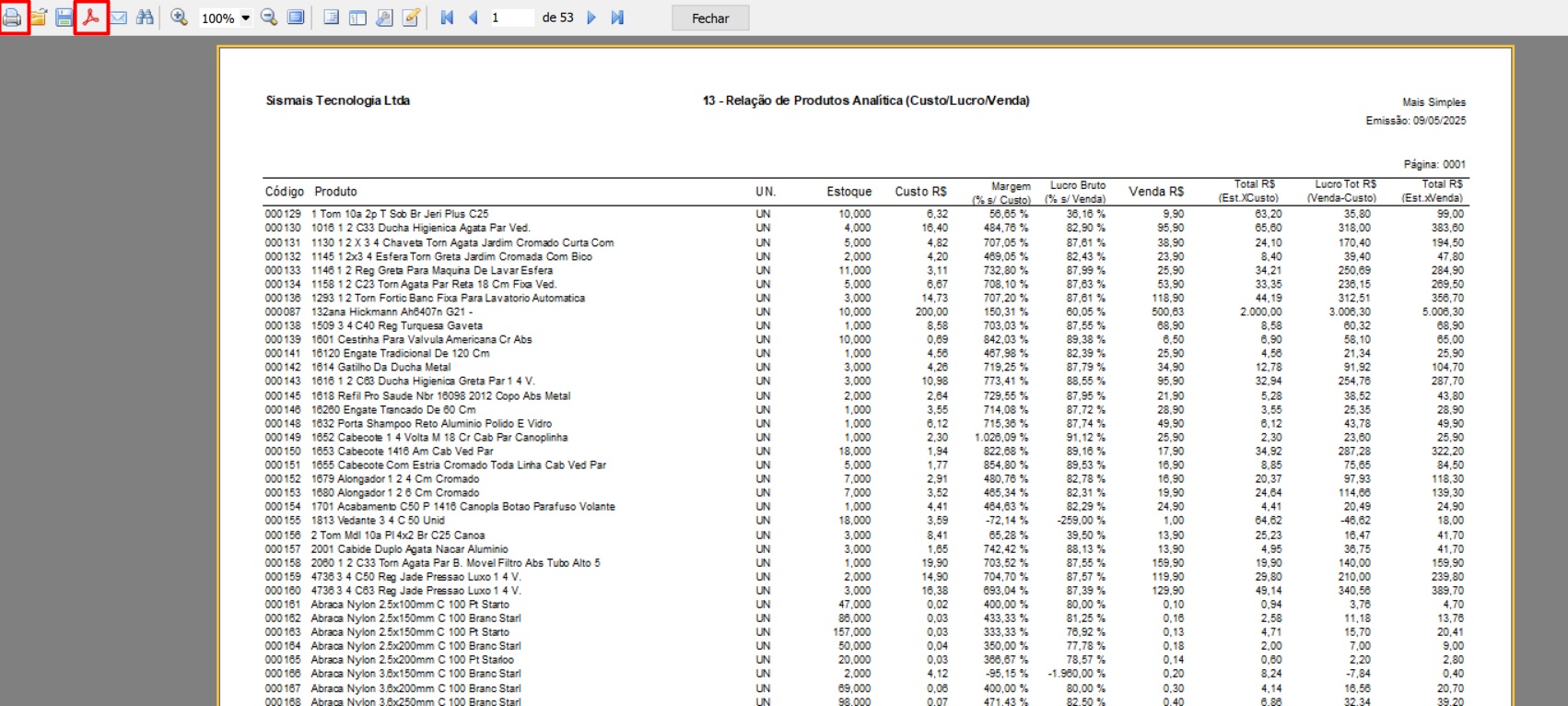
Task: Jump to the last page
Action: pyautogui.click(x=617, y=18)
